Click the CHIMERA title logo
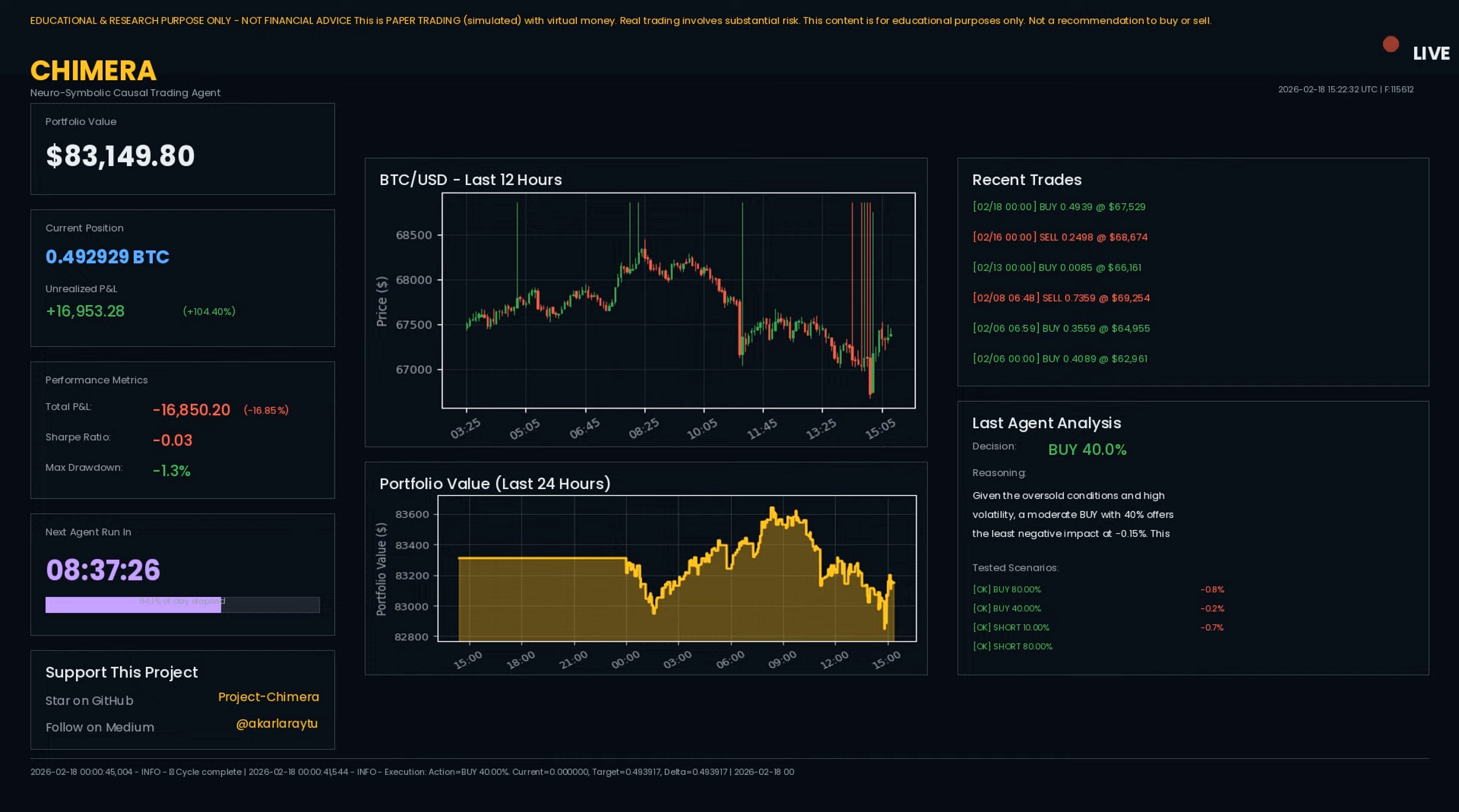The width and height of the screenshot is (1459, 812). coord(93,71)
